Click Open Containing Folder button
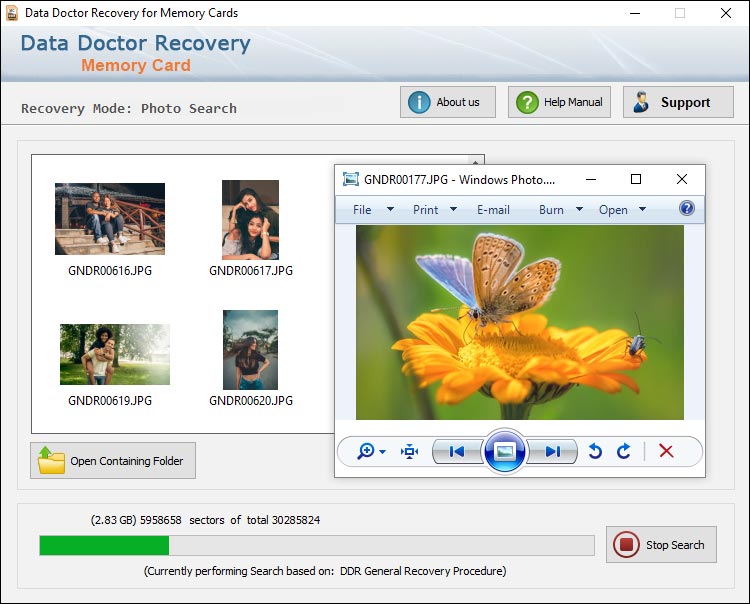750x604 pixels. click(x=113, y=461)
